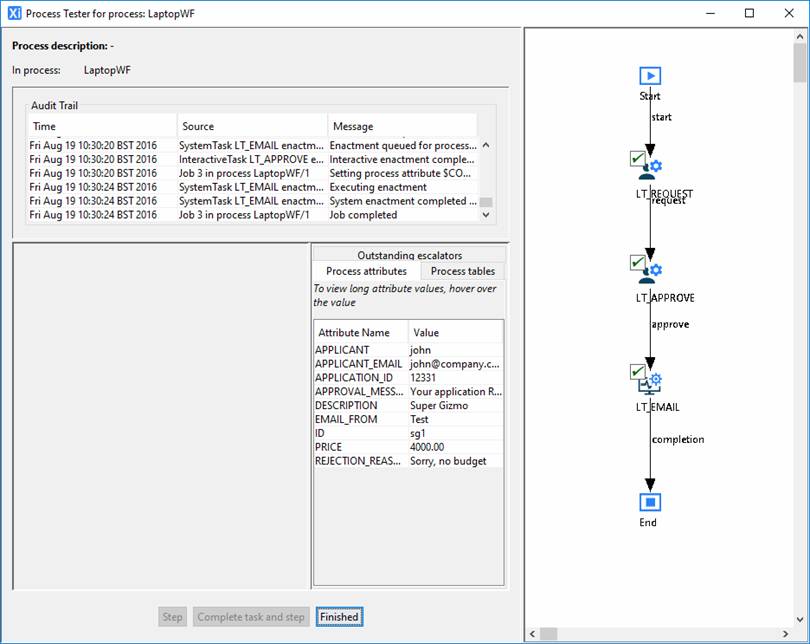The image size is (810, 644).
Task: Click green checkmark on LT_REQUEST task
Action: pos(636,158)
